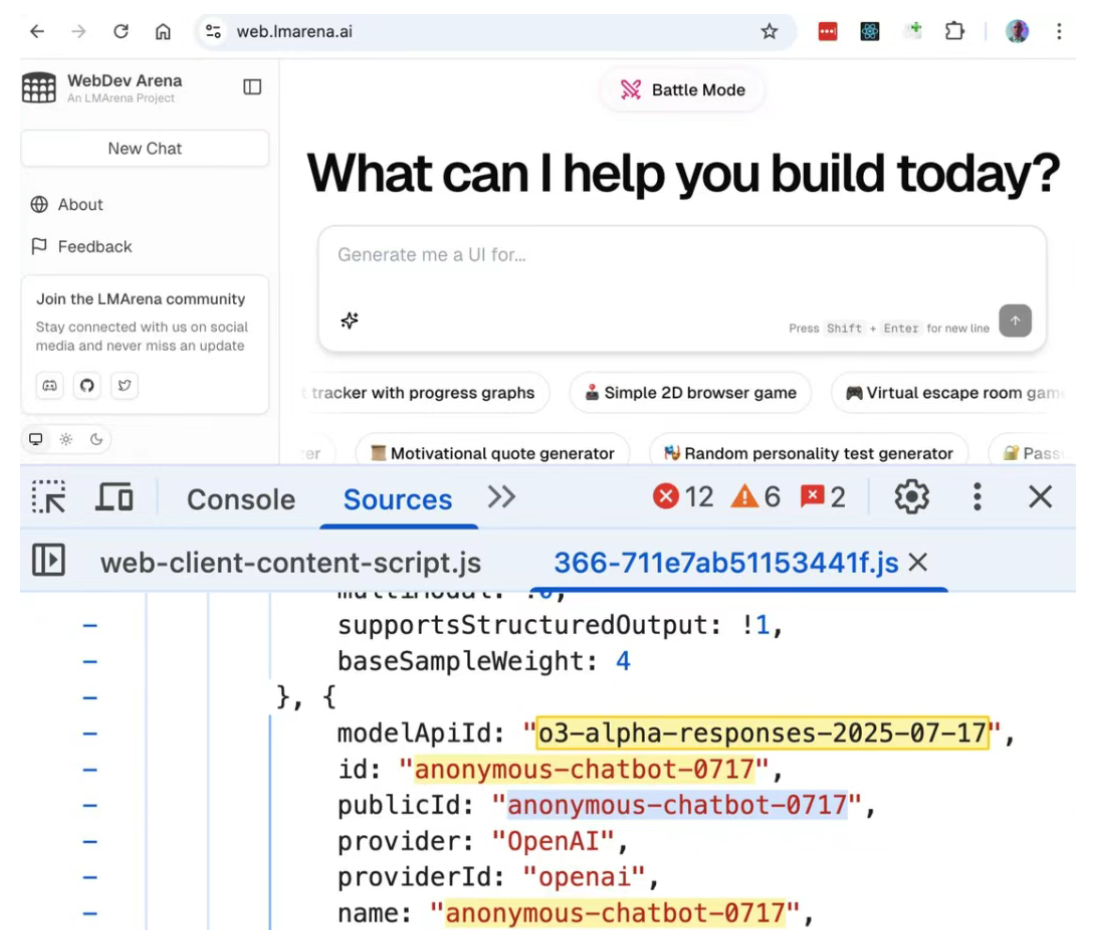Collapse the sidebar panel
Image resolution: width=1108 pixels, height=930 pixels.
point(252,87)
